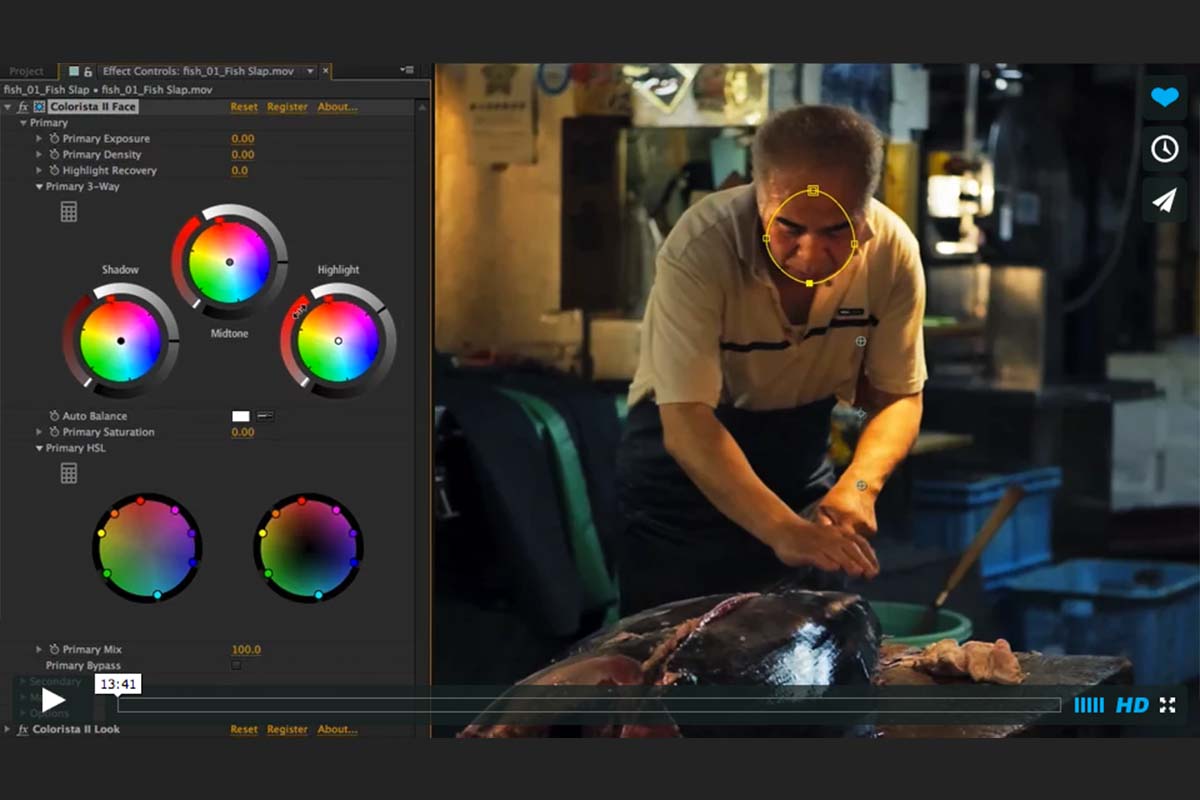Click the heart icon on the video player
This screenshot has width=1200, height=800.
[1163, 97]
